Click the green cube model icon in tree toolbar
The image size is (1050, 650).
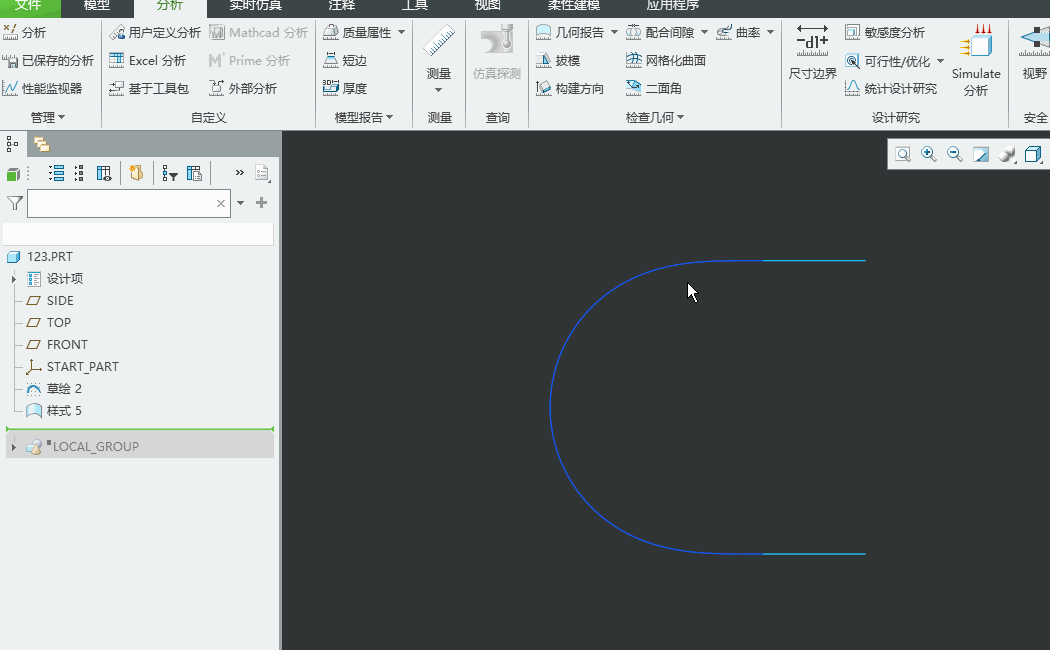point(13,174)
